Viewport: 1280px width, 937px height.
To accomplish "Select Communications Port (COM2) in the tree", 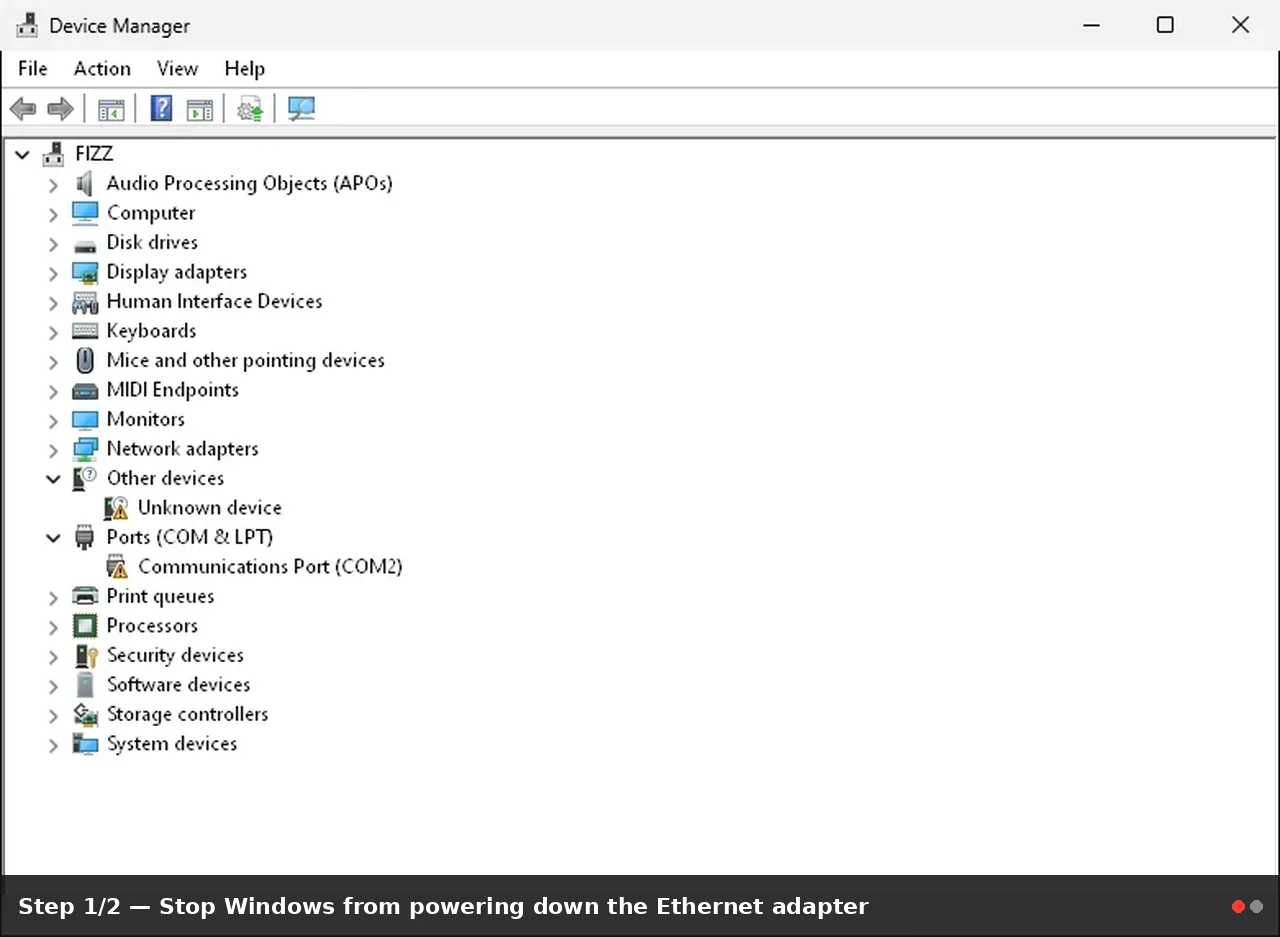I will click(x=270, y=567).
